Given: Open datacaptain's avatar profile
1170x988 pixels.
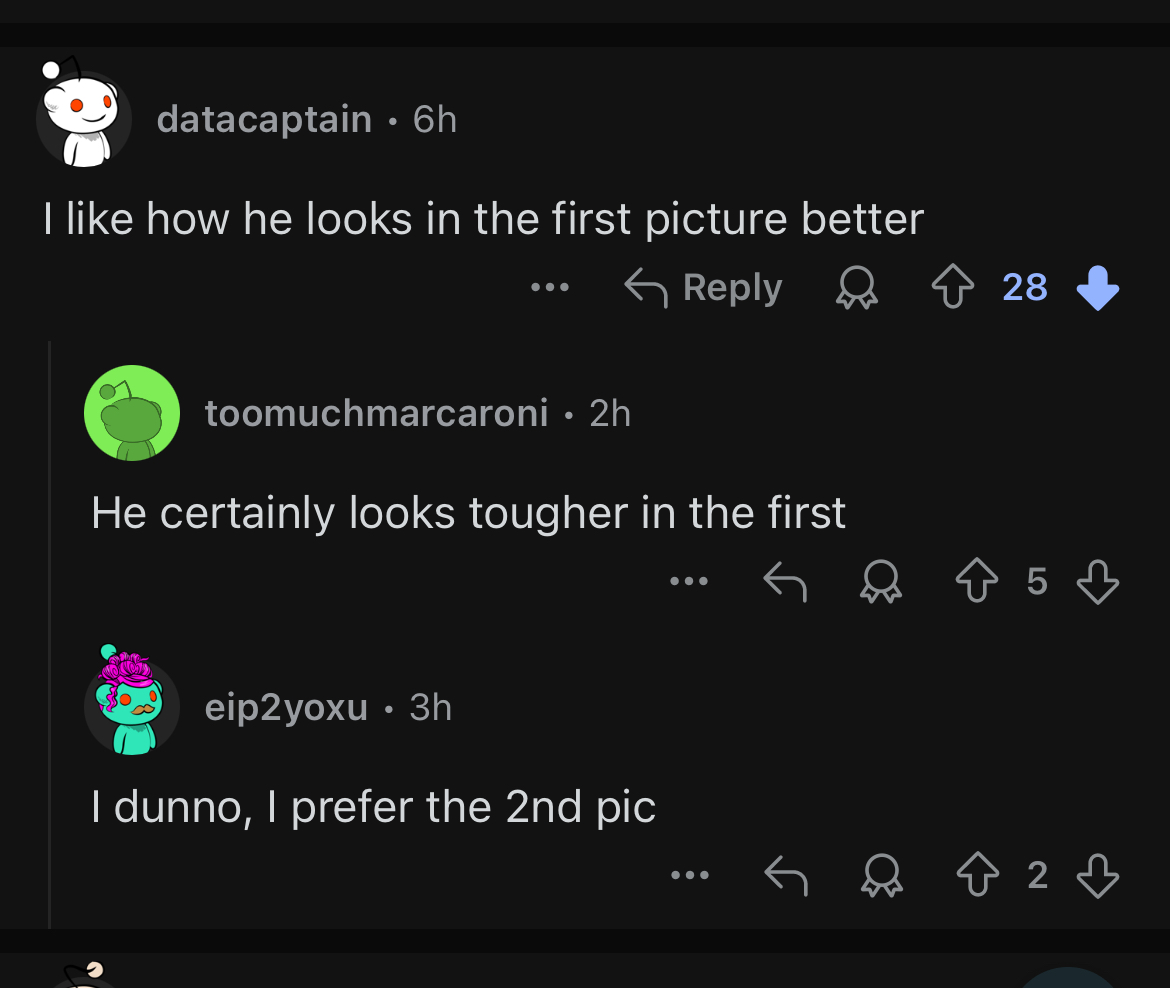Looking at the screenshot, I should pyautogui.click(x=84, y=119).
